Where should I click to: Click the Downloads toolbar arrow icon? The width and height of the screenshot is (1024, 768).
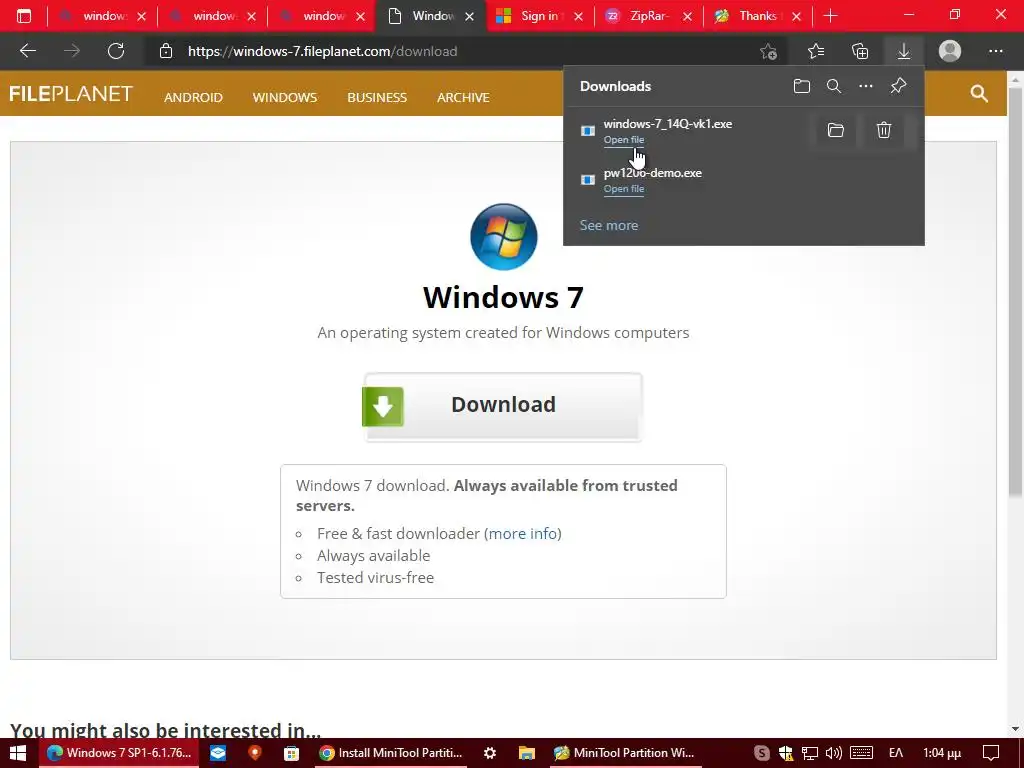coord(904,51)
